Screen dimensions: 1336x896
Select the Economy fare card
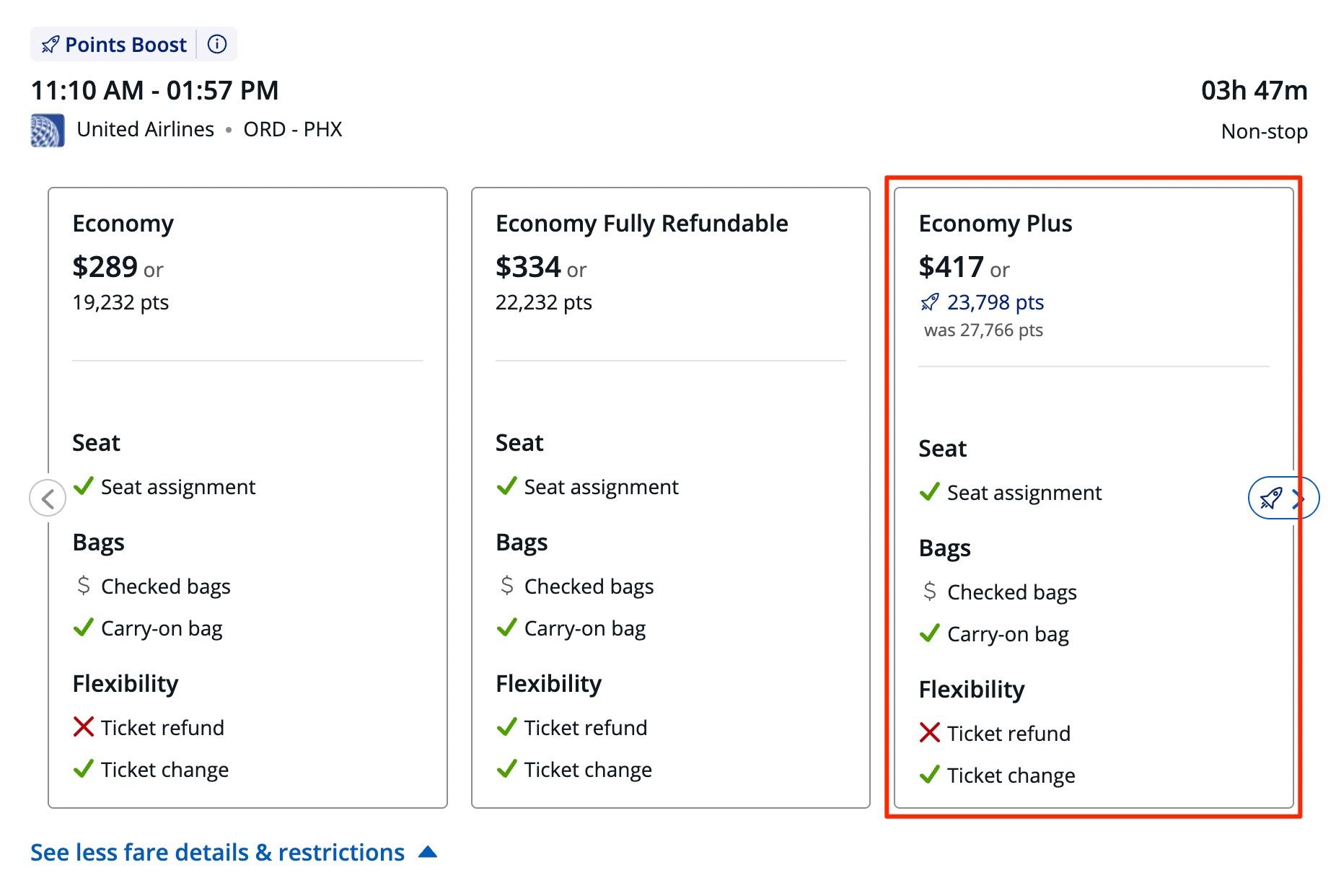247,498
